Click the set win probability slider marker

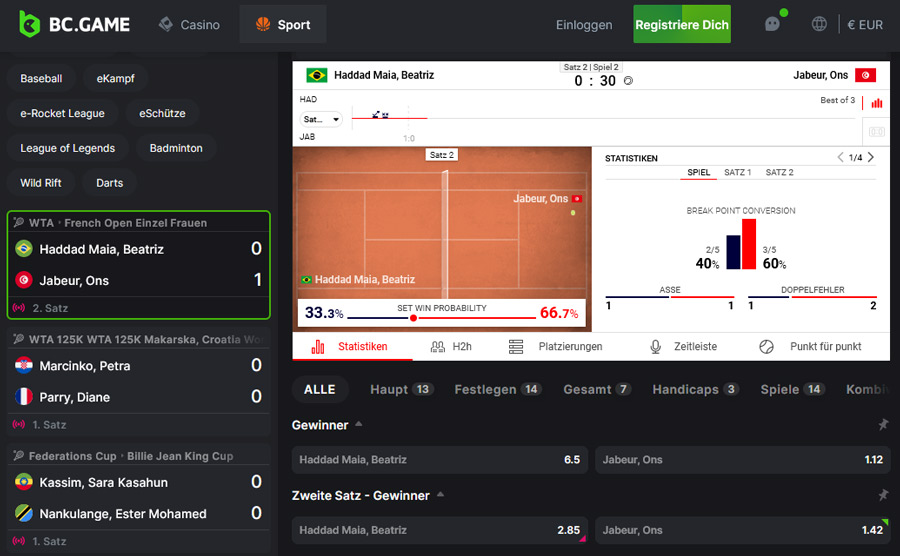[413, 318]
